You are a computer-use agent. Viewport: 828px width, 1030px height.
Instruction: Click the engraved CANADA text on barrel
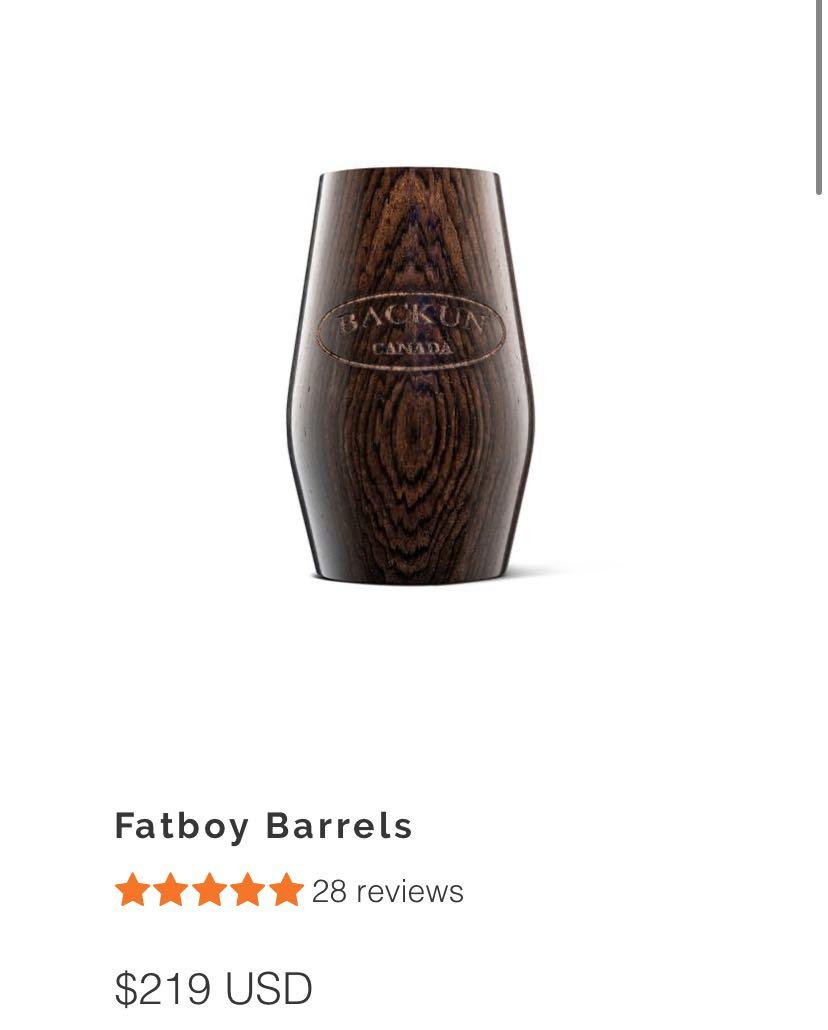pyautogui.click(x=413, y=348)
